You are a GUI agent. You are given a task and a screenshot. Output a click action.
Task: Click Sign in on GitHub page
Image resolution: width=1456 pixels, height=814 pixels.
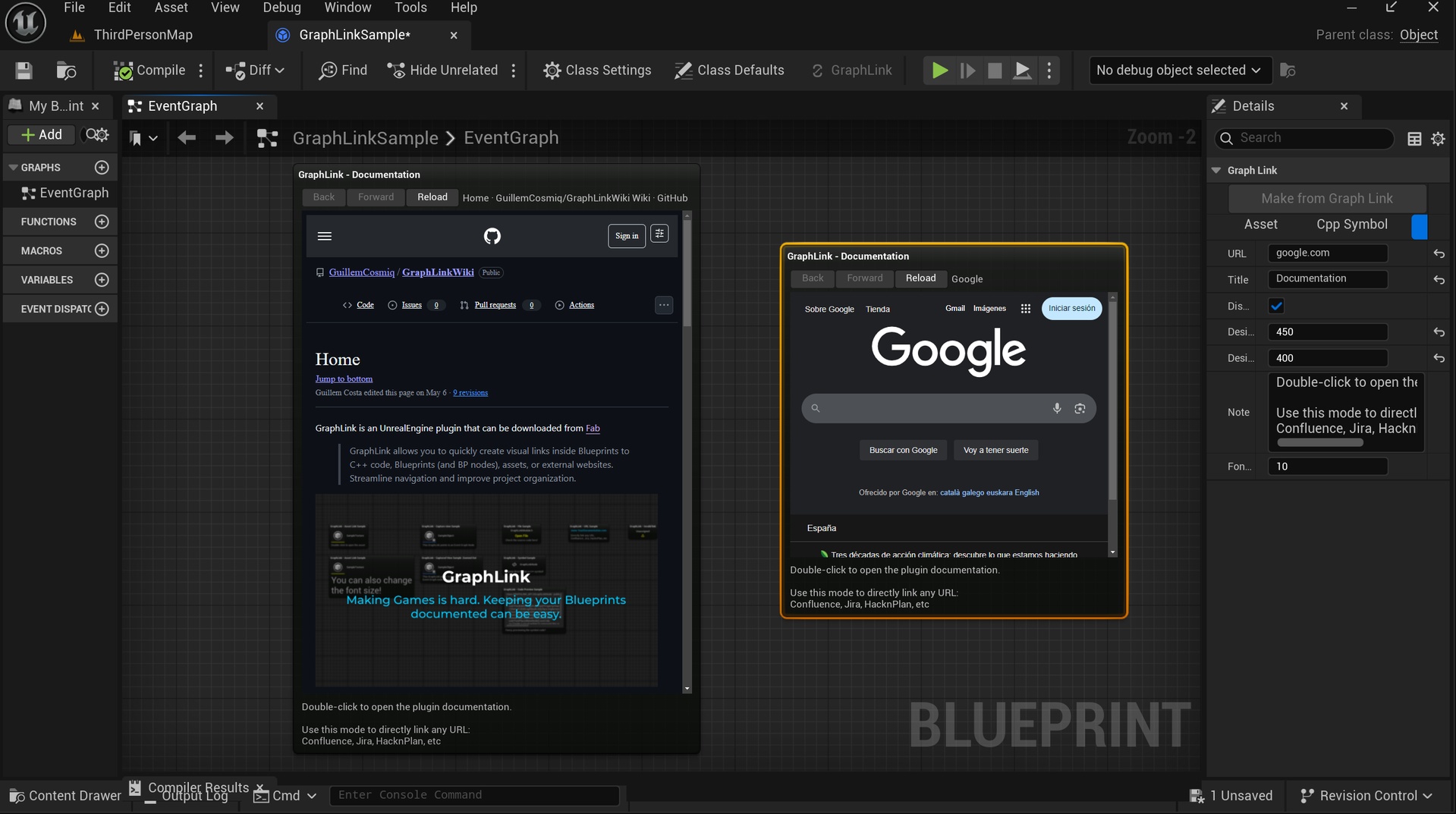(x=627, y=236)
